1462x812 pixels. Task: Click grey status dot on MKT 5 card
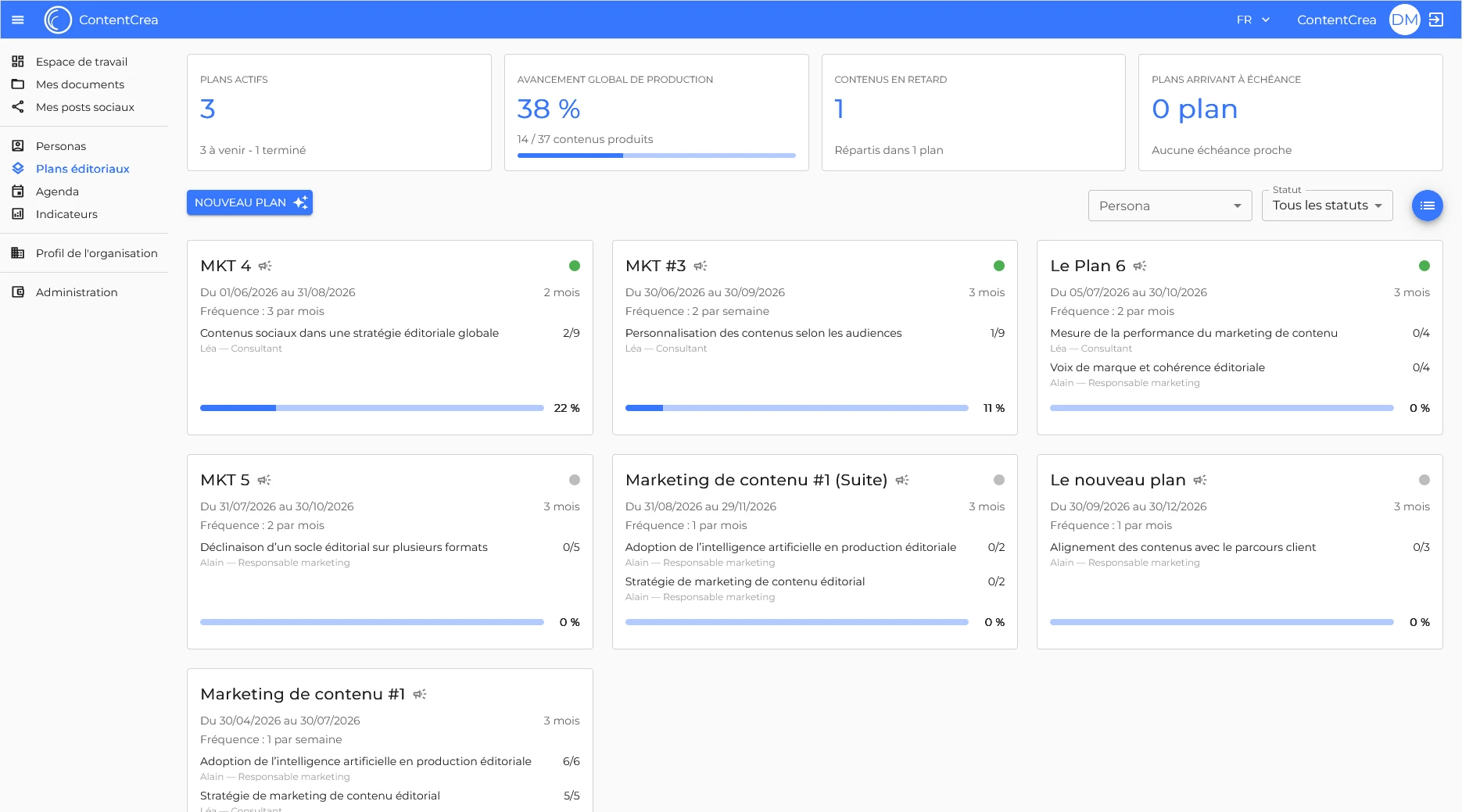(x=575, y=480)
